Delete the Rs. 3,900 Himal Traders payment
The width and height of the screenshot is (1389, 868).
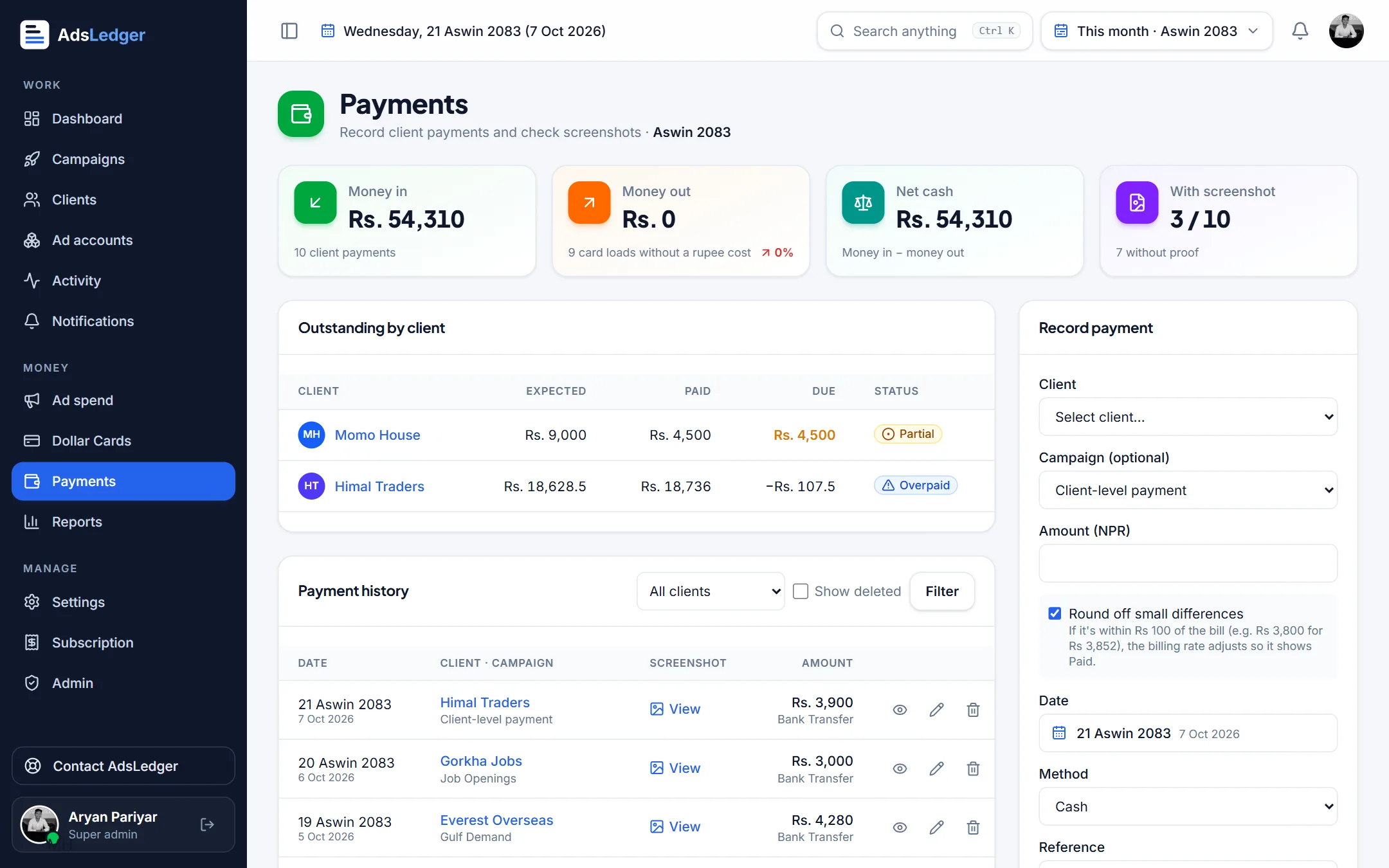tap(973, 710)
